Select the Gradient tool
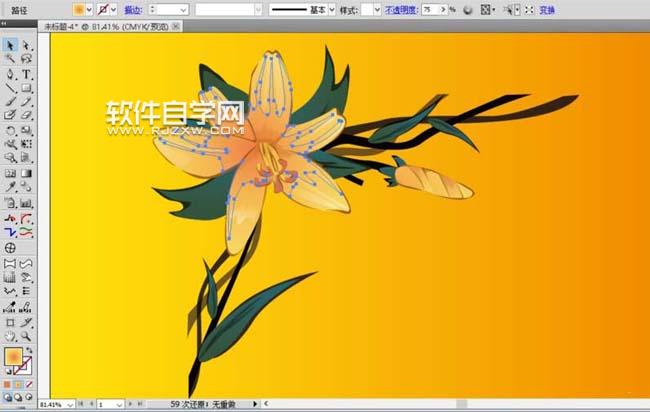 click(26, 173)
